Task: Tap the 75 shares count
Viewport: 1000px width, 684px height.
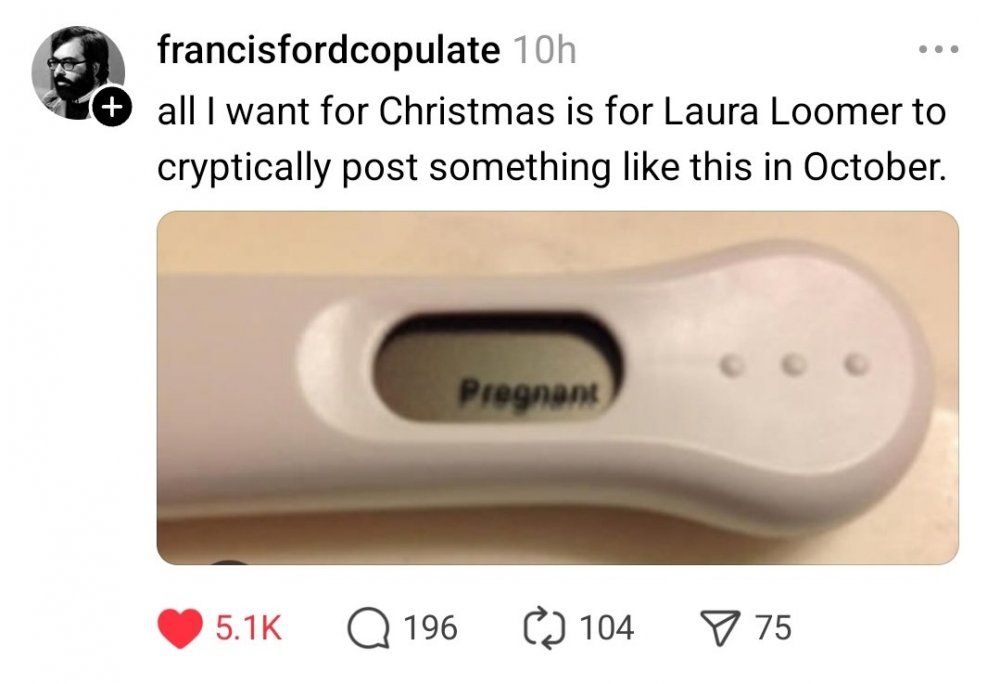Action: tap(773, 628)
